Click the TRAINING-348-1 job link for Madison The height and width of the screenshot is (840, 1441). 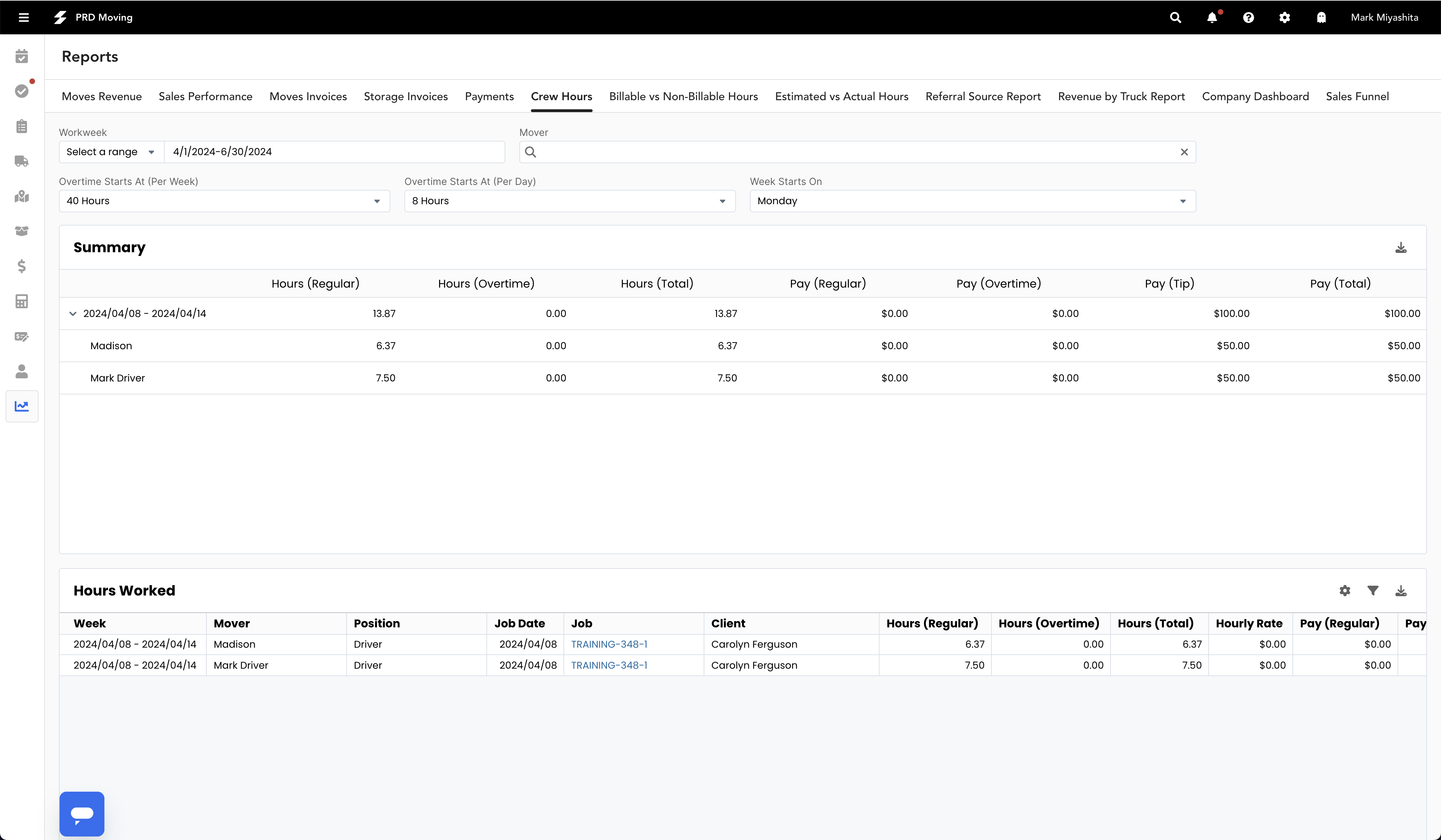[x=608, y=644]
